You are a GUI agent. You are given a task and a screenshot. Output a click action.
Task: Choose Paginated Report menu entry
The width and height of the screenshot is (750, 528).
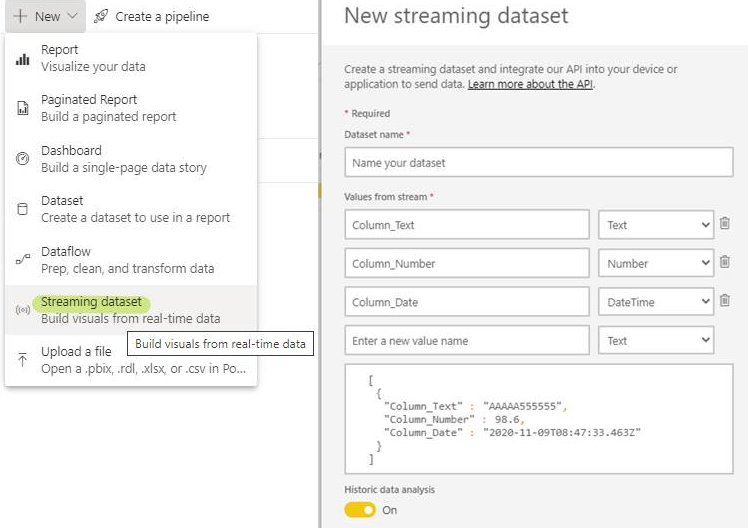131,108
